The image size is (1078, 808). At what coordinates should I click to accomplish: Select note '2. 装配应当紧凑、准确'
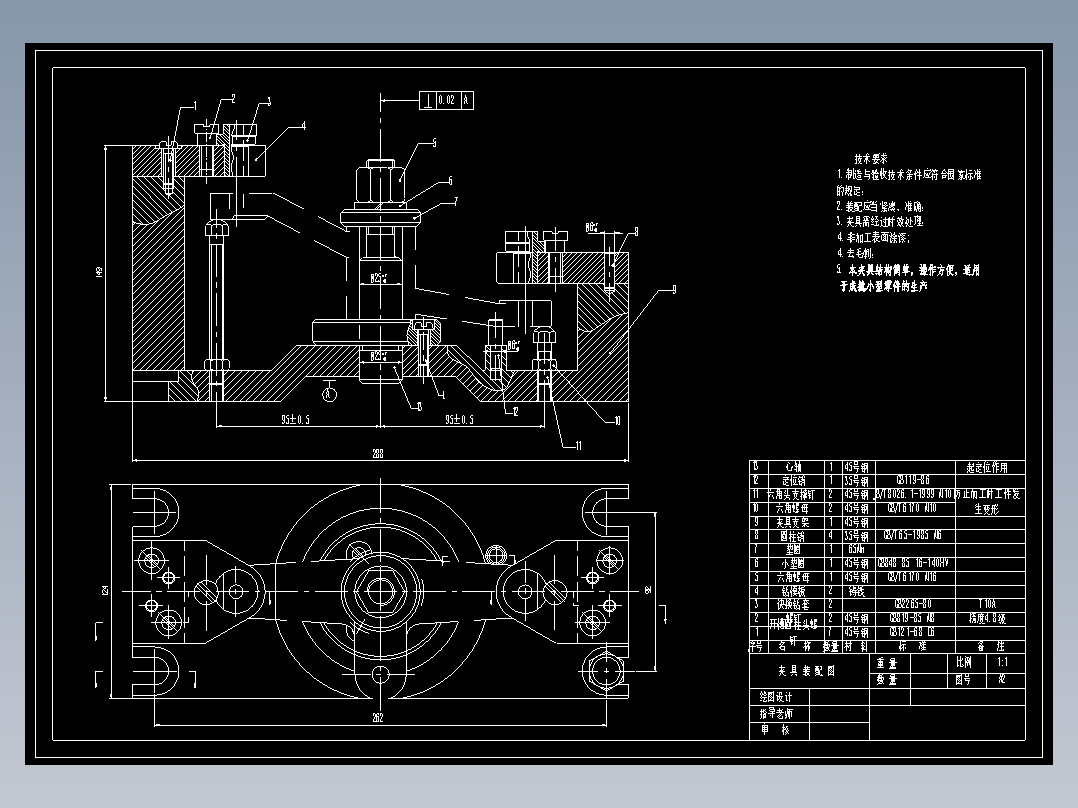(x=880, y=206)
